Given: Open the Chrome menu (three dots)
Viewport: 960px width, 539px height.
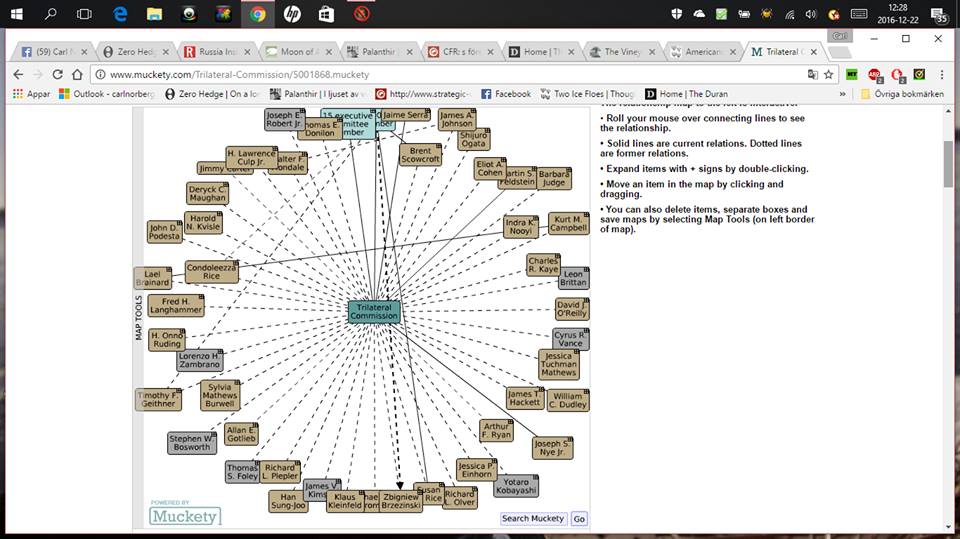Looking at the screenshot, I should (x=943, y=74).
